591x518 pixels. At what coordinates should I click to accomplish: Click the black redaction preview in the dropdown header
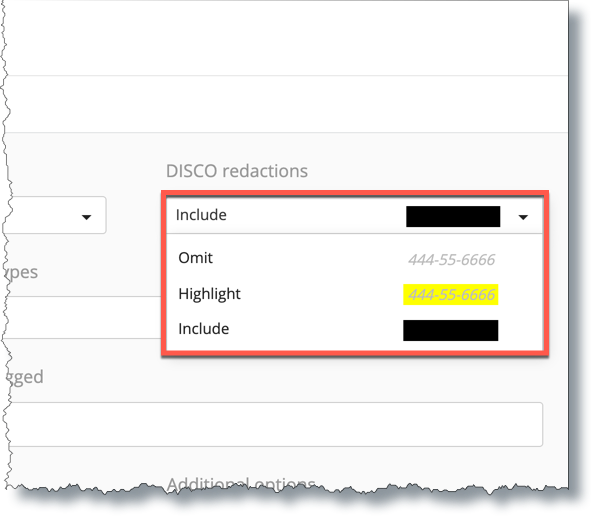453,216
